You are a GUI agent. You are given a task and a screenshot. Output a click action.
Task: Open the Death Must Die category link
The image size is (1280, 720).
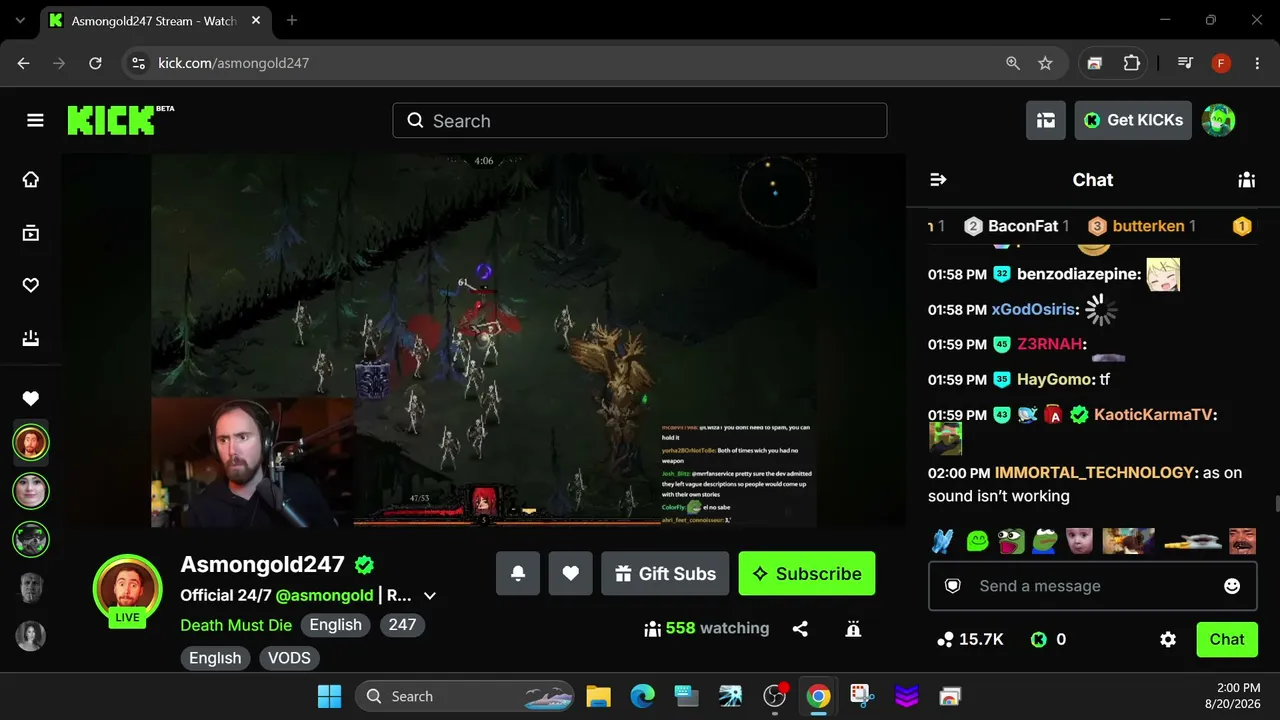[236, 625]
